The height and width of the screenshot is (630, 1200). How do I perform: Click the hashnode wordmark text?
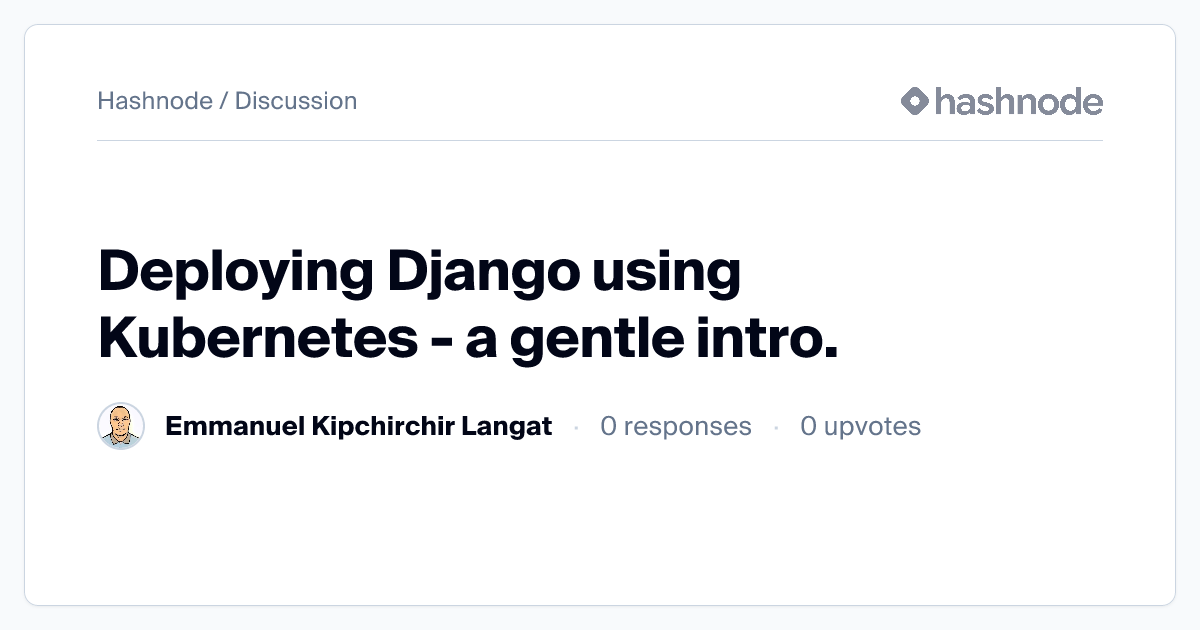(1018, 101)
